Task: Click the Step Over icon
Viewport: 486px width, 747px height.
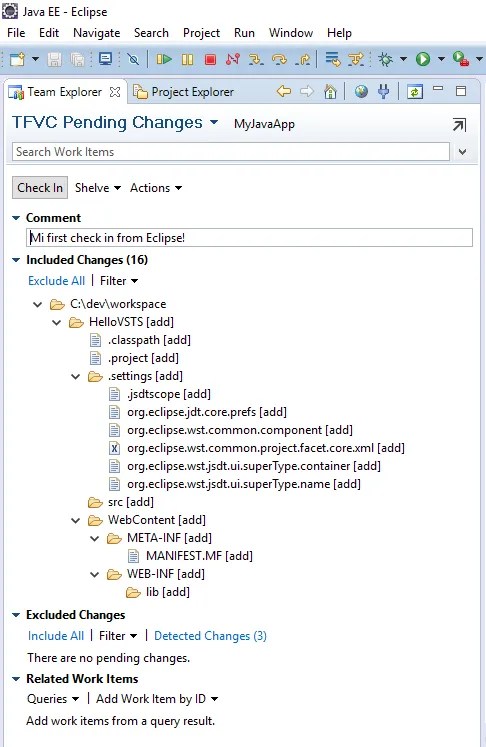Action: pos(279,59)
